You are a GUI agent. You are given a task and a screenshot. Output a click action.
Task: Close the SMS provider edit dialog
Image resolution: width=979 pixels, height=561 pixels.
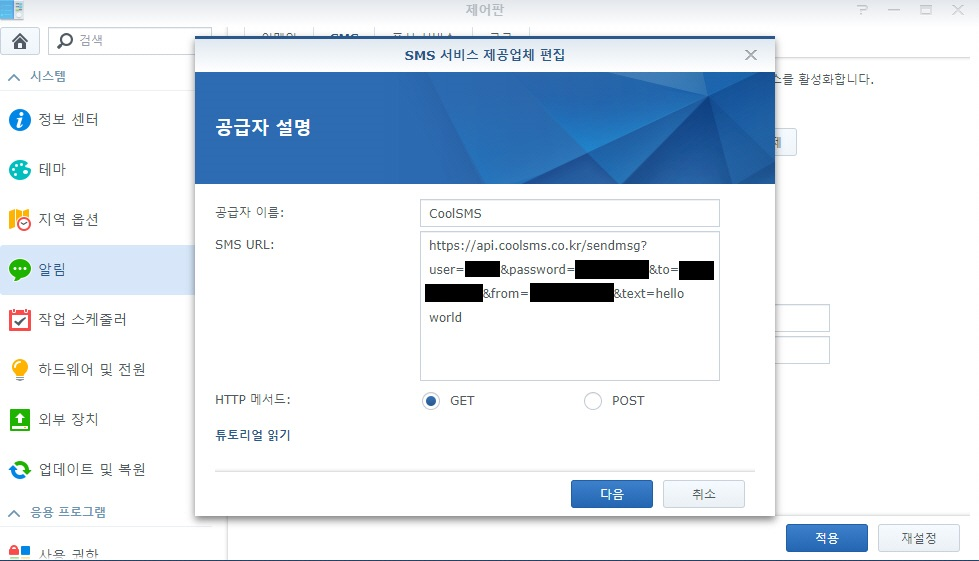coord(751,55)
